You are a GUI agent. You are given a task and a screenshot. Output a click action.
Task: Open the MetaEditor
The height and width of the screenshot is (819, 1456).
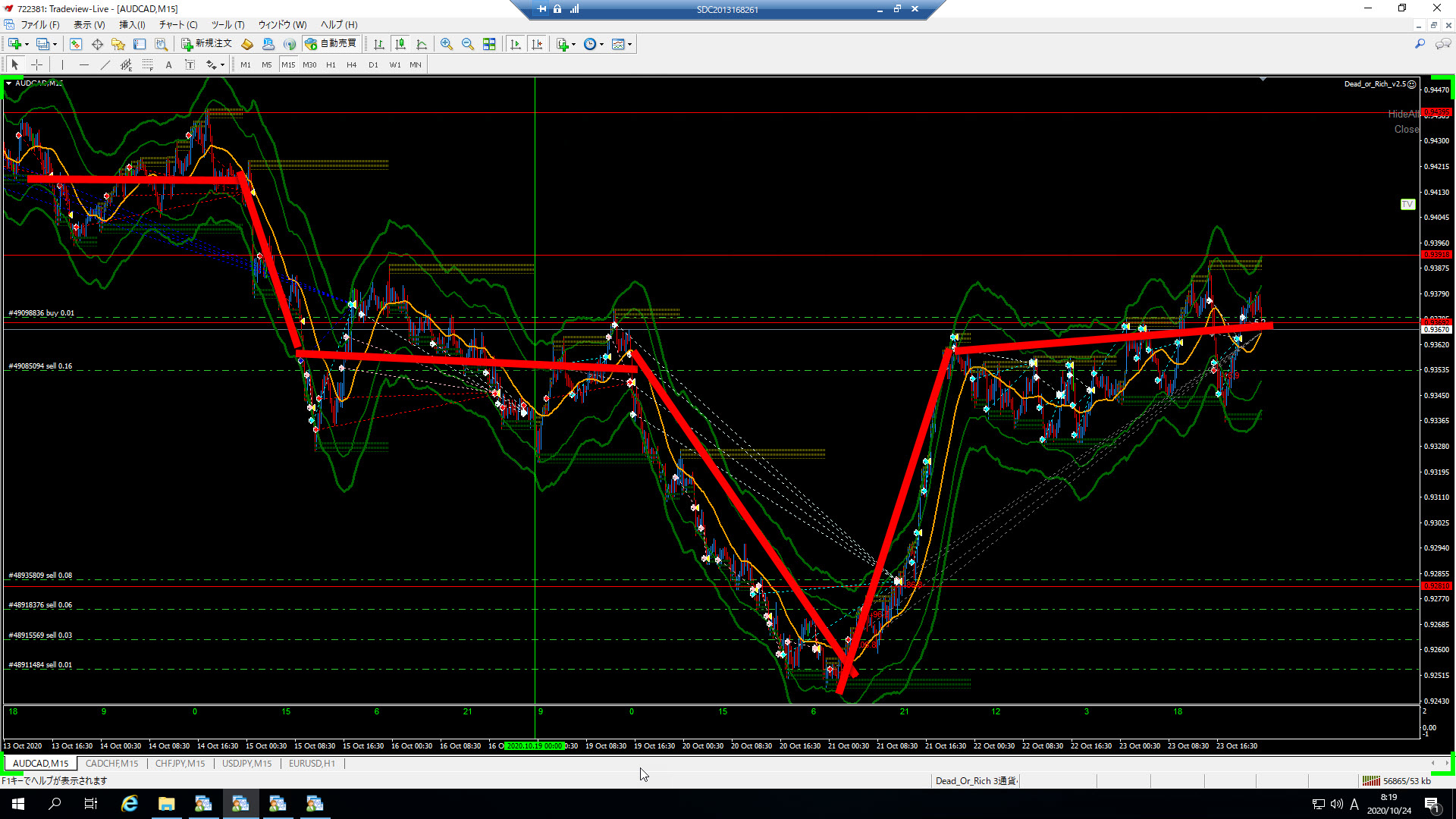247,44
